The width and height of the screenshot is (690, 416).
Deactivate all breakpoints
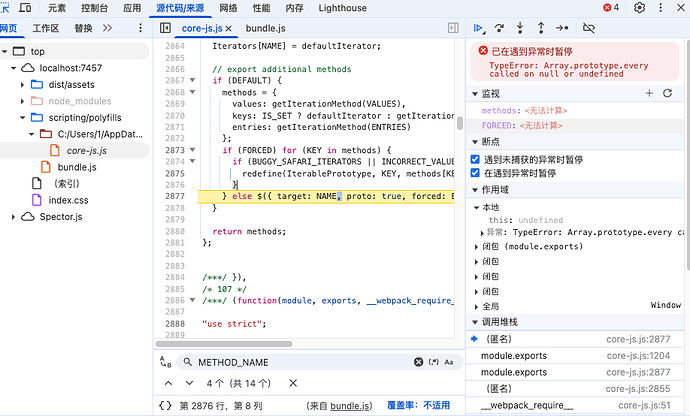tap(588, 28)
